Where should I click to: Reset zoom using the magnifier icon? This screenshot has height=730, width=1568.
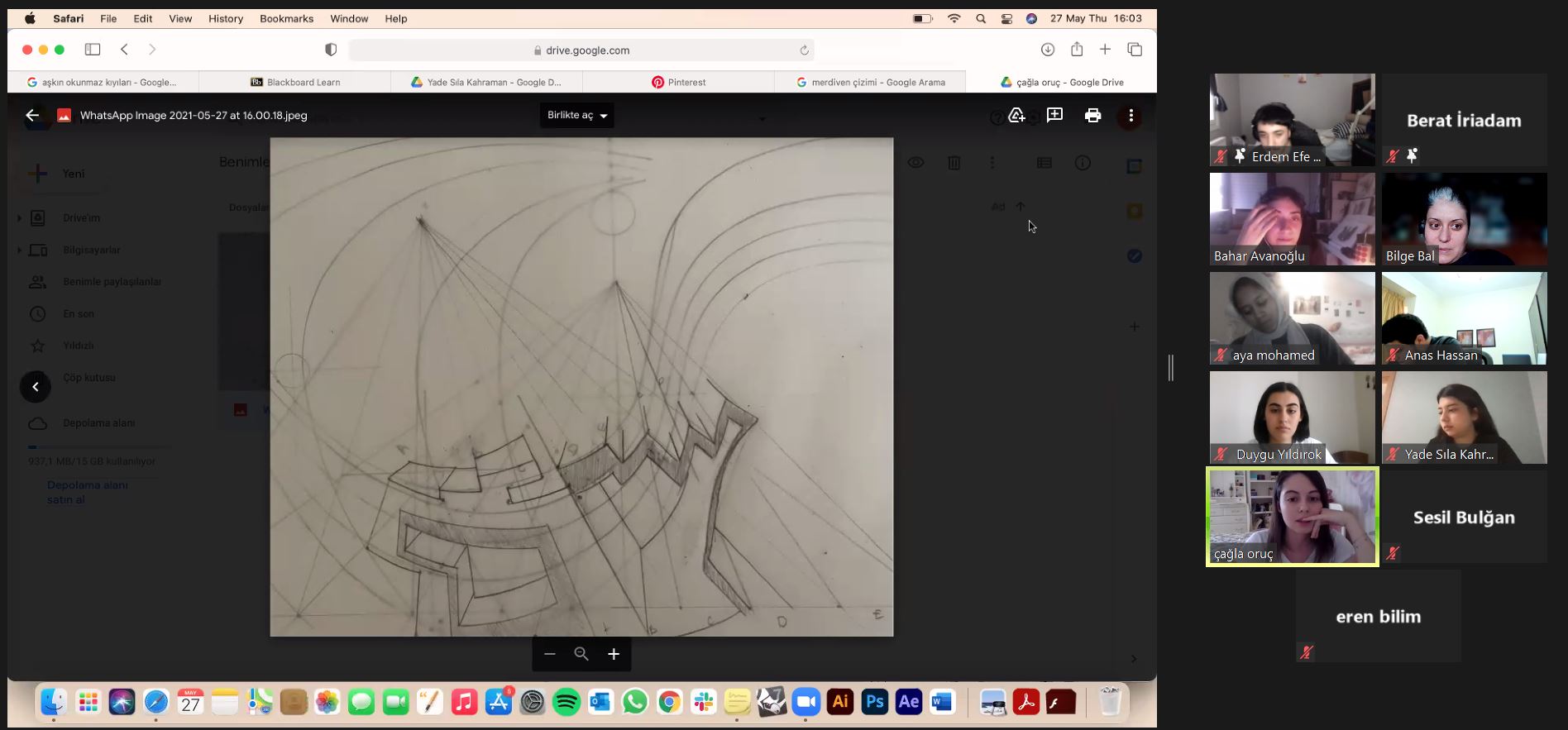[x=581, y=654]
